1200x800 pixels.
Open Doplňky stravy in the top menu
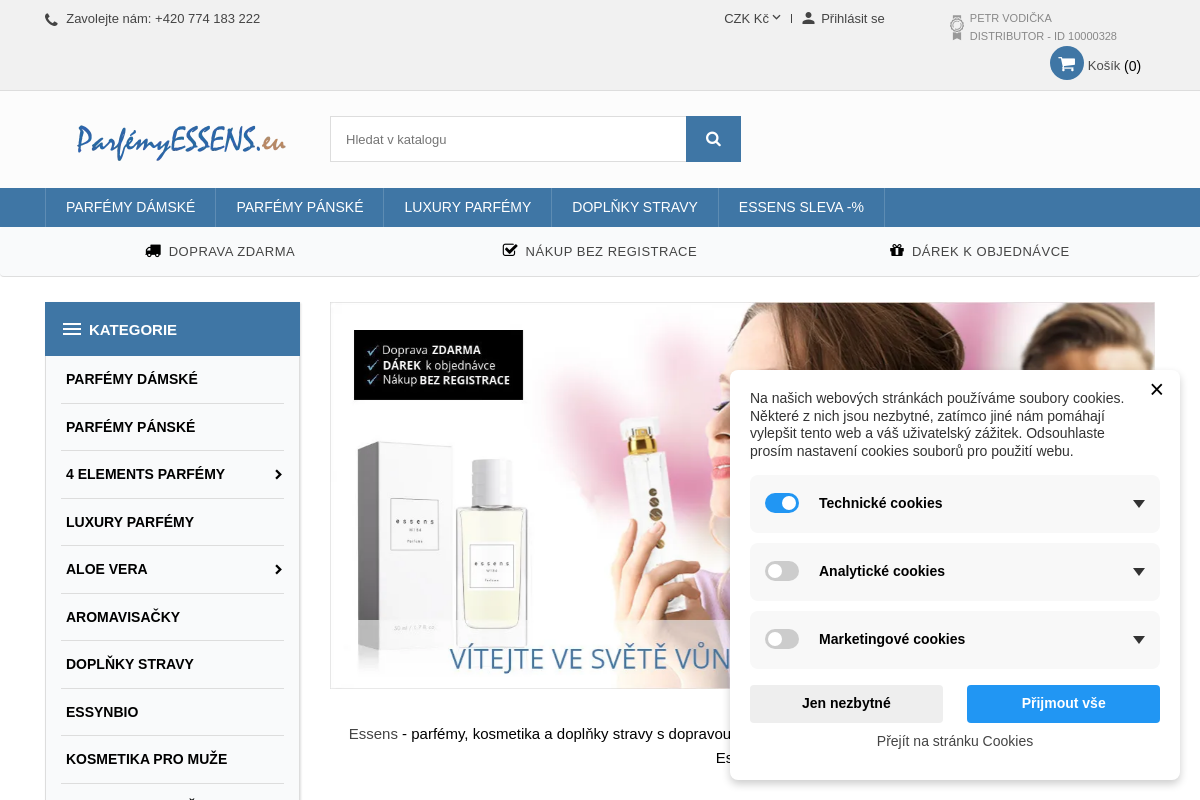click(x=635, y=207)
